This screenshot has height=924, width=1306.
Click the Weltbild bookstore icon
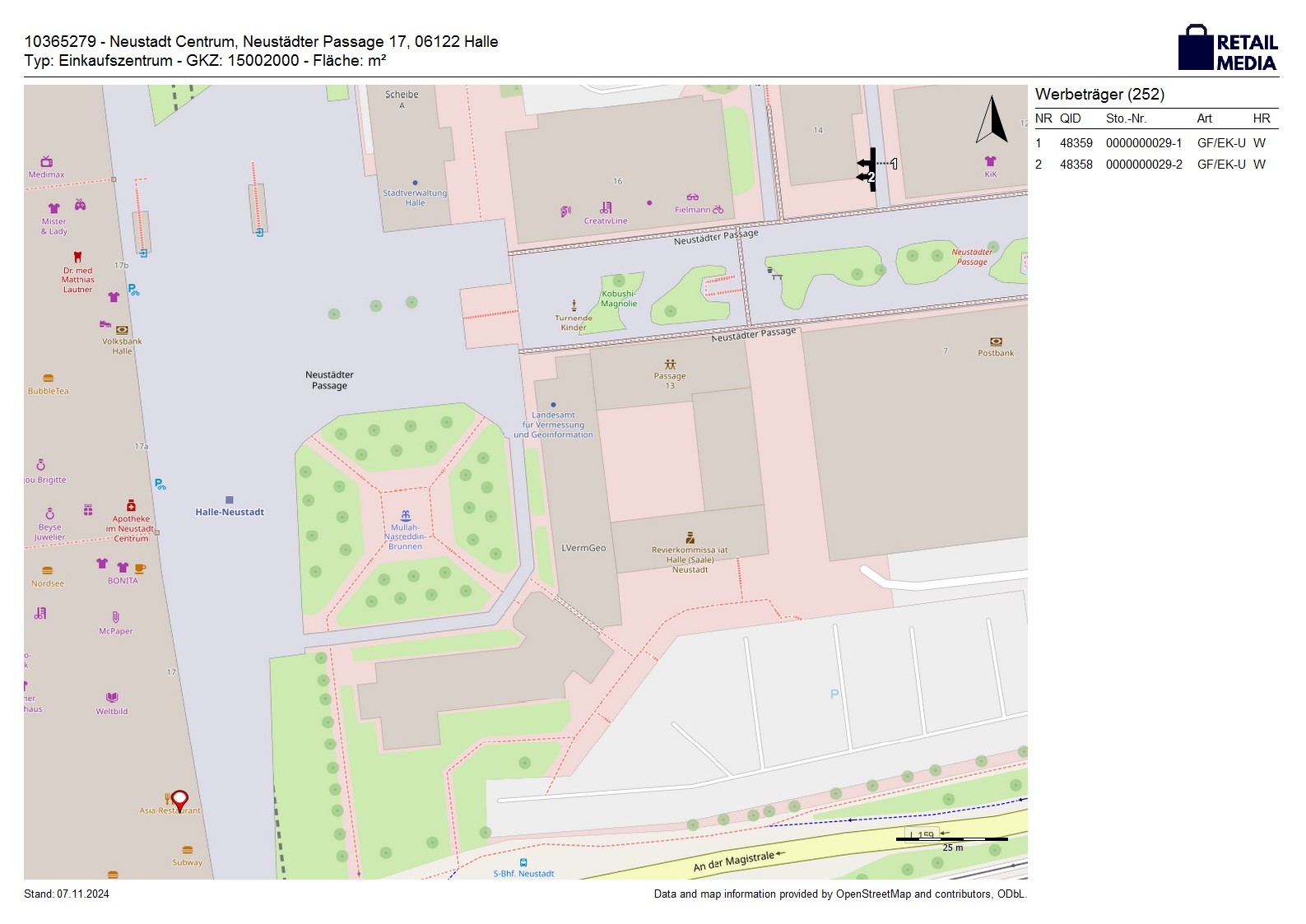point(112,699)
